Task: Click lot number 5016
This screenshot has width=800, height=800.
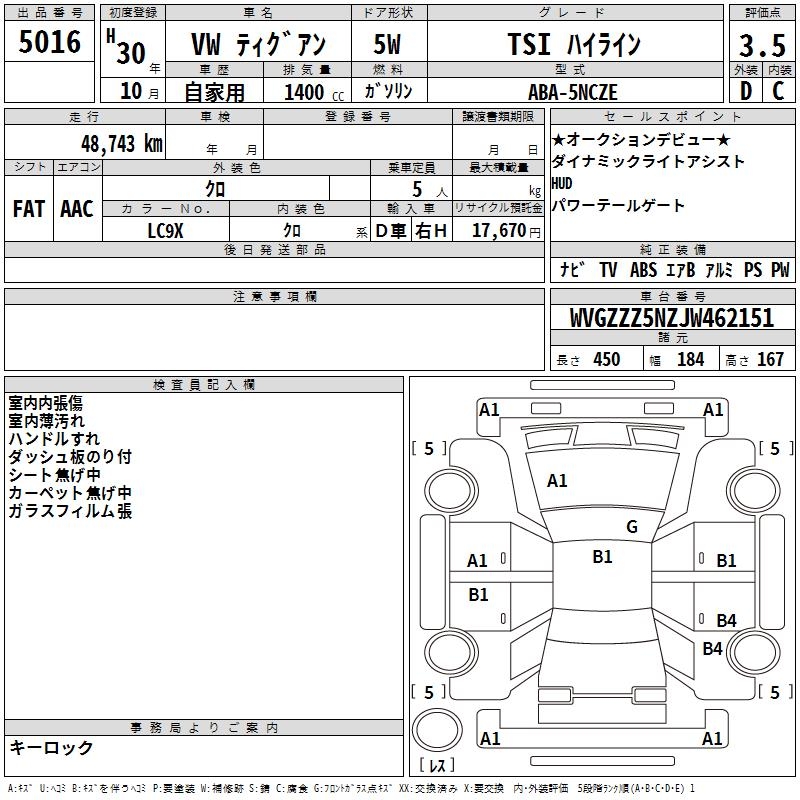Action: 49,42
